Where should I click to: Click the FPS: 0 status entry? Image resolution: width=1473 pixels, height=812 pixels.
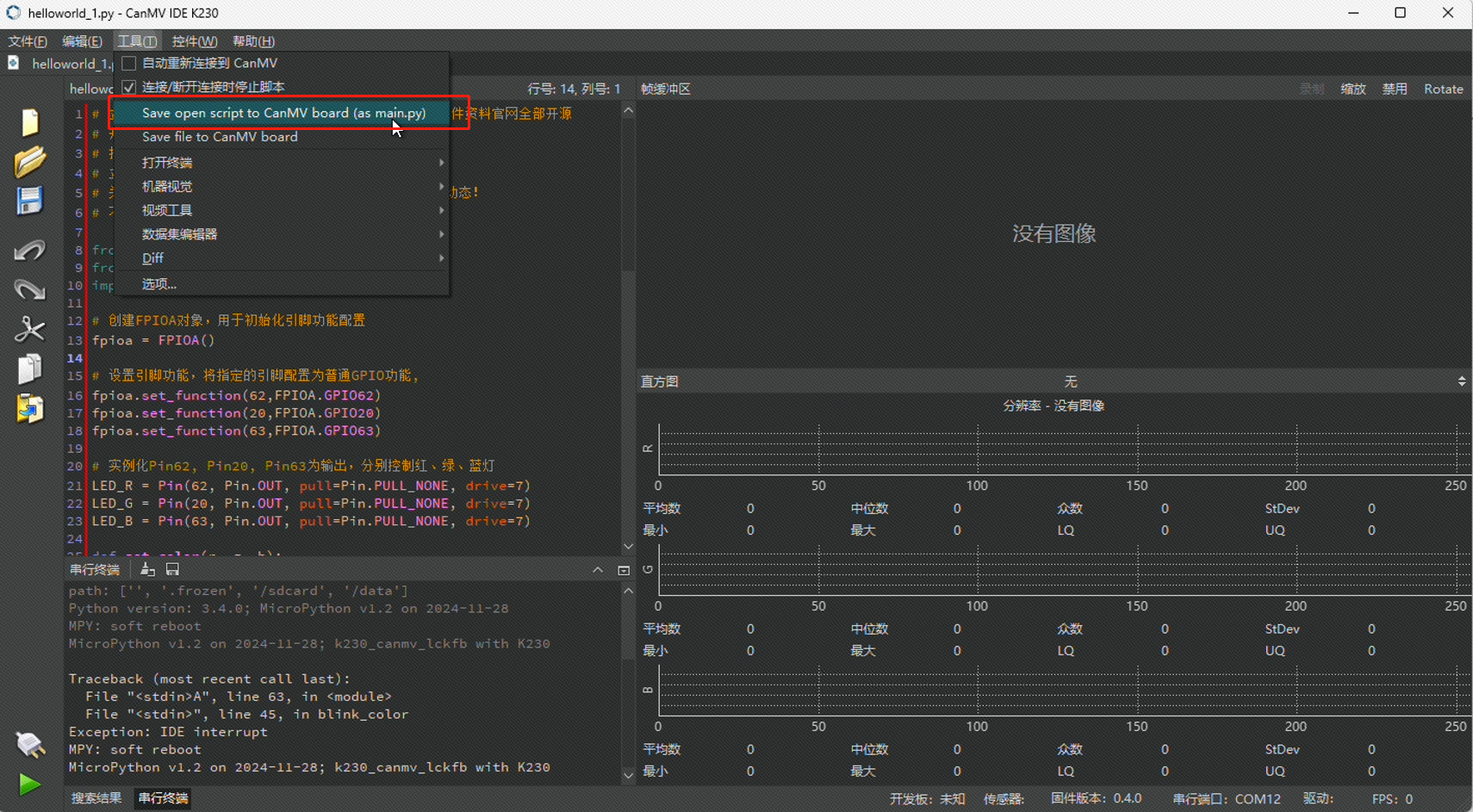pyautogui.click(x=1393, y=799)
